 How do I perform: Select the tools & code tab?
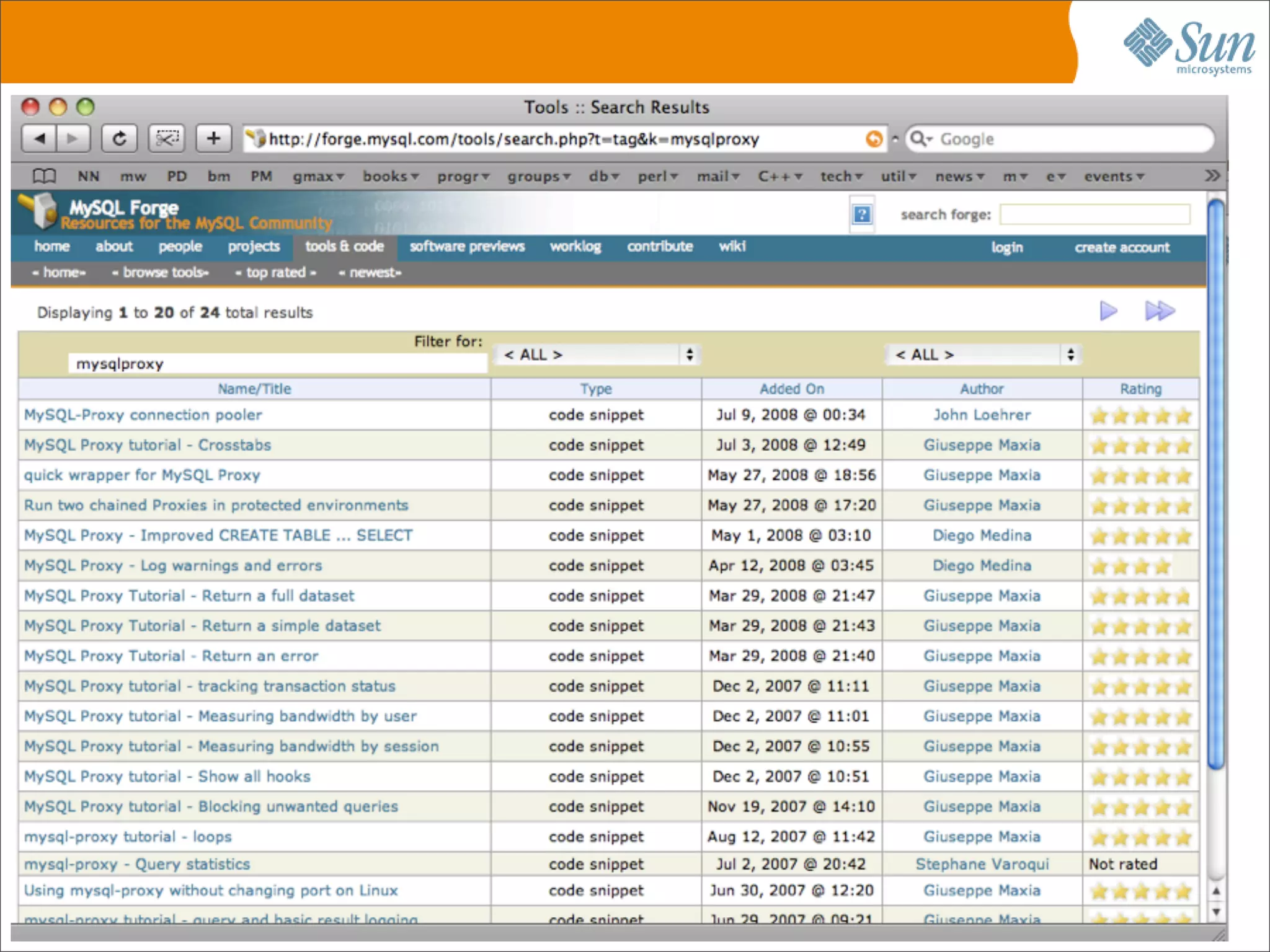click(x=345, y=247)
